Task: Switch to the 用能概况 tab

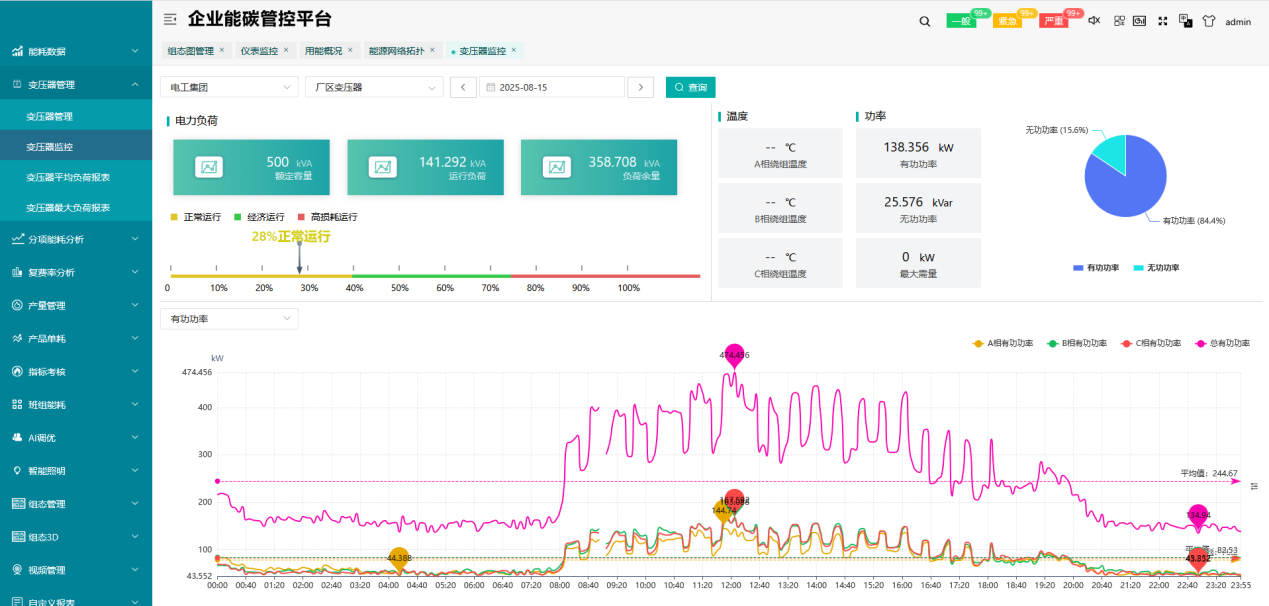Action: [x=323, y=50]
